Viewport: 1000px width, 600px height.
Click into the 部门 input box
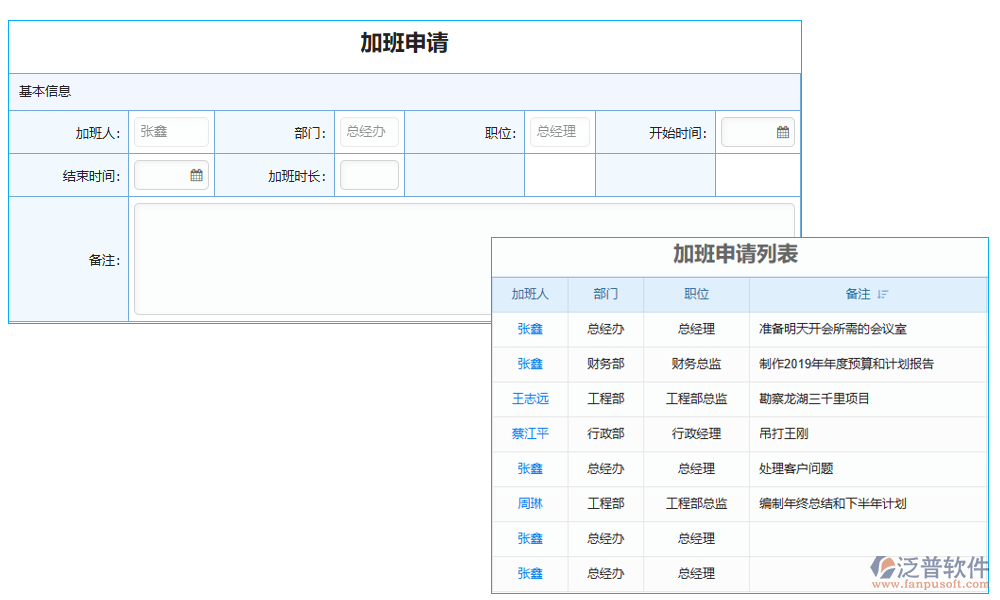(x=369, y=132)
